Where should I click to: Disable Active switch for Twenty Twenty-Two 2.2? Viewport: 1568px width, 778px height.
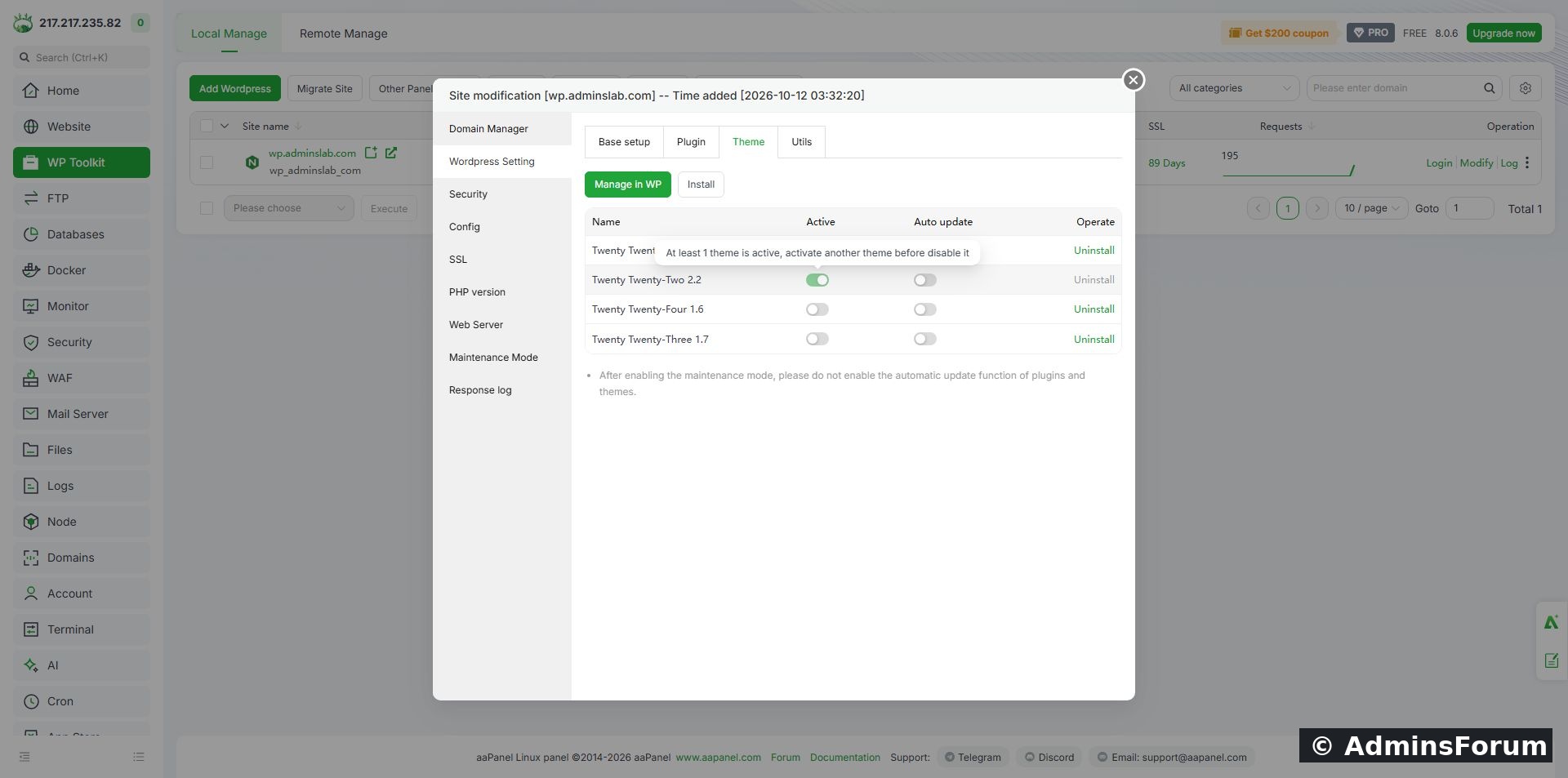[x=817, y=280]
